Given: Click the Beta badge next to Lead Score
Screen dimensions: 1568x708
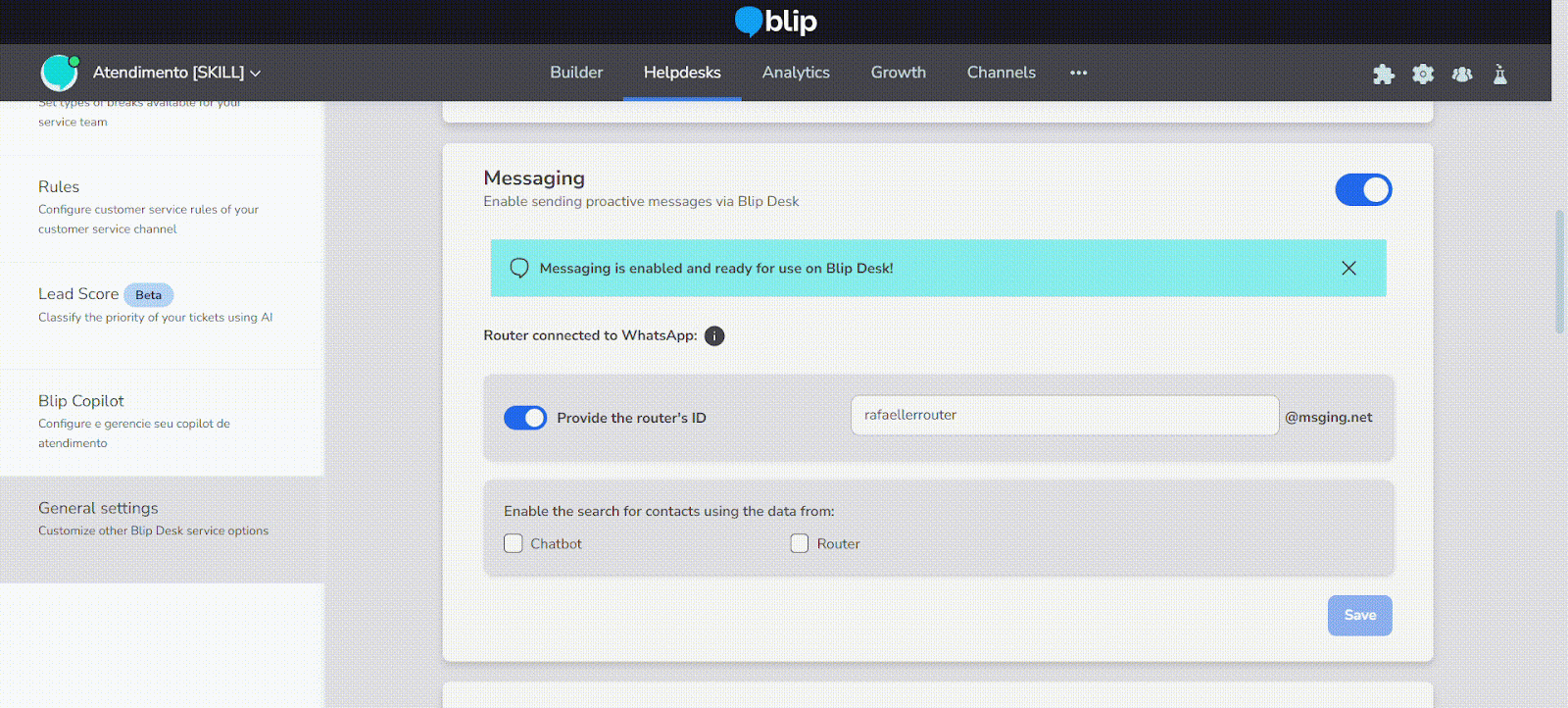Looking at the screenshot, I should click(149, 295).
